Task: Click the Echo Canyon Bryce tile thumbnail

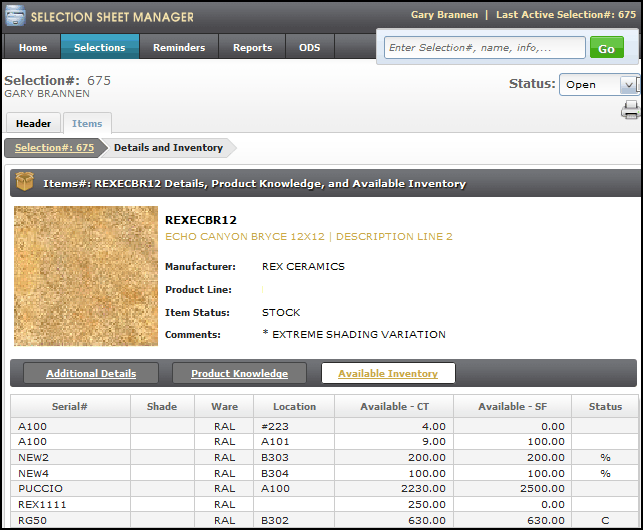Action: click(86, 276)
